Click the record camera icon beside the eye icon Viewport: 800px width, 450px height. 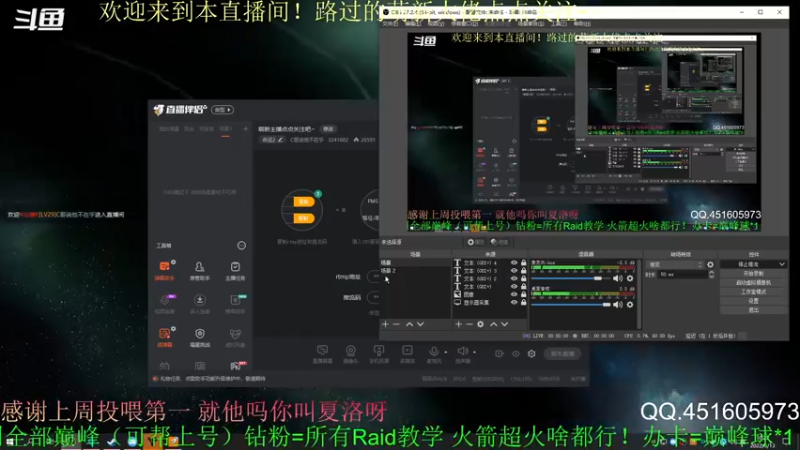click(499, 354)
